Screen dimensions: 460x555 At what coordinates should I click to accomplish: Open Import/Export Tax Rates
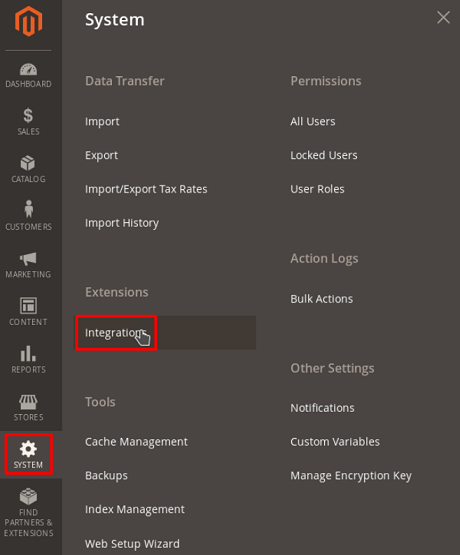click(x=146, y=189)
